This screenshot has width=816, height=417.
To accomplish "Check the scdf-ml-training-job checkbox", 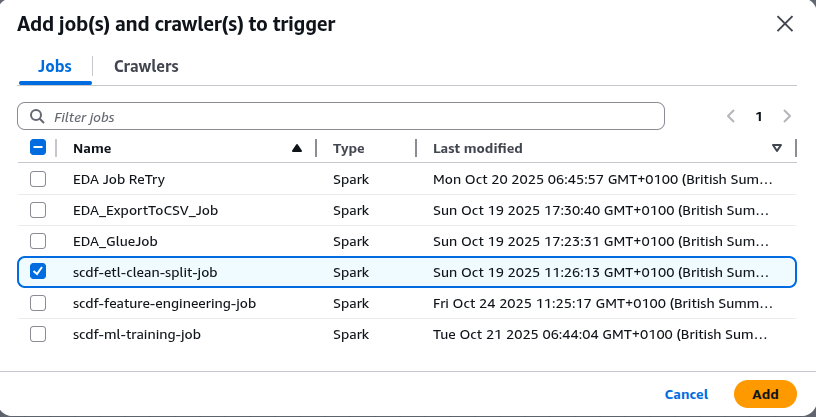I will click(38, 334).
